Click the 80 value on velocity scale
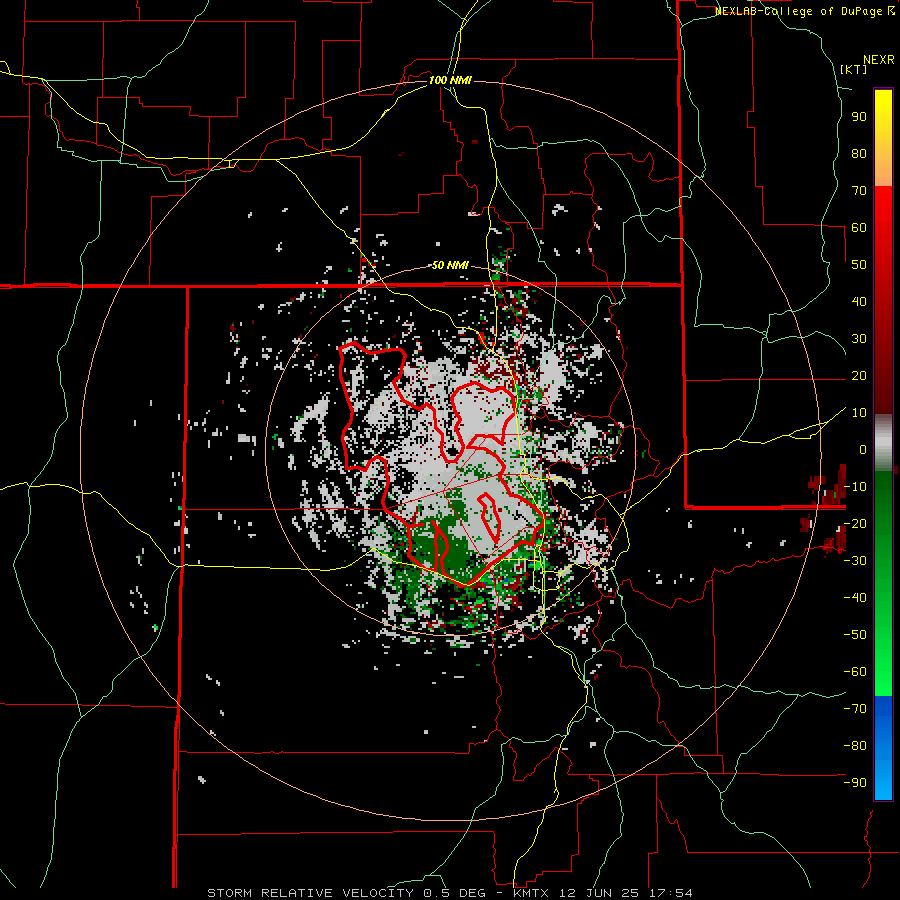Screen dimensions: 900x900 [859, 154]
